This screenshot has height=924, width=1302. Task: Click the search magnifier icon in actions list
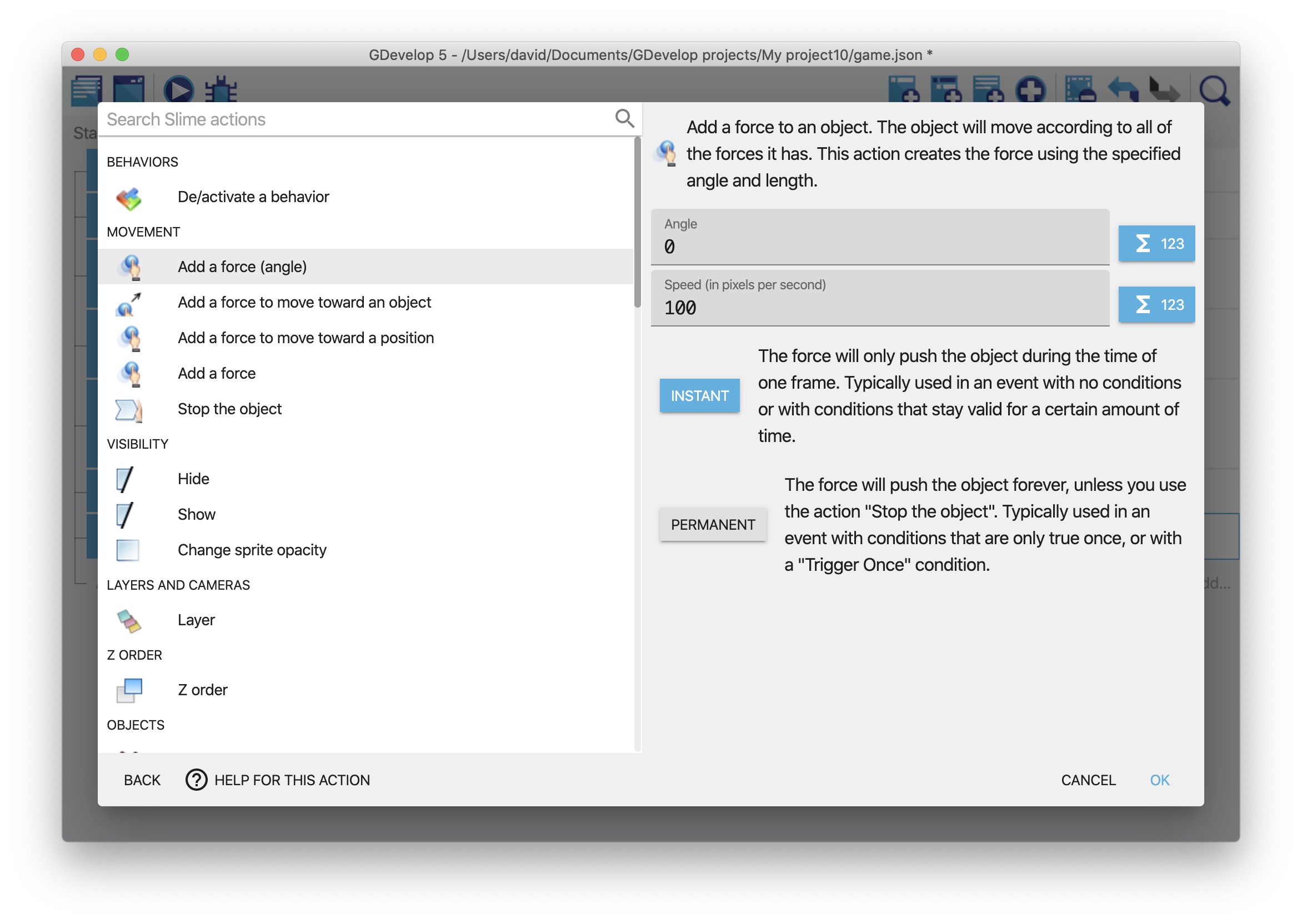[624, 119]
